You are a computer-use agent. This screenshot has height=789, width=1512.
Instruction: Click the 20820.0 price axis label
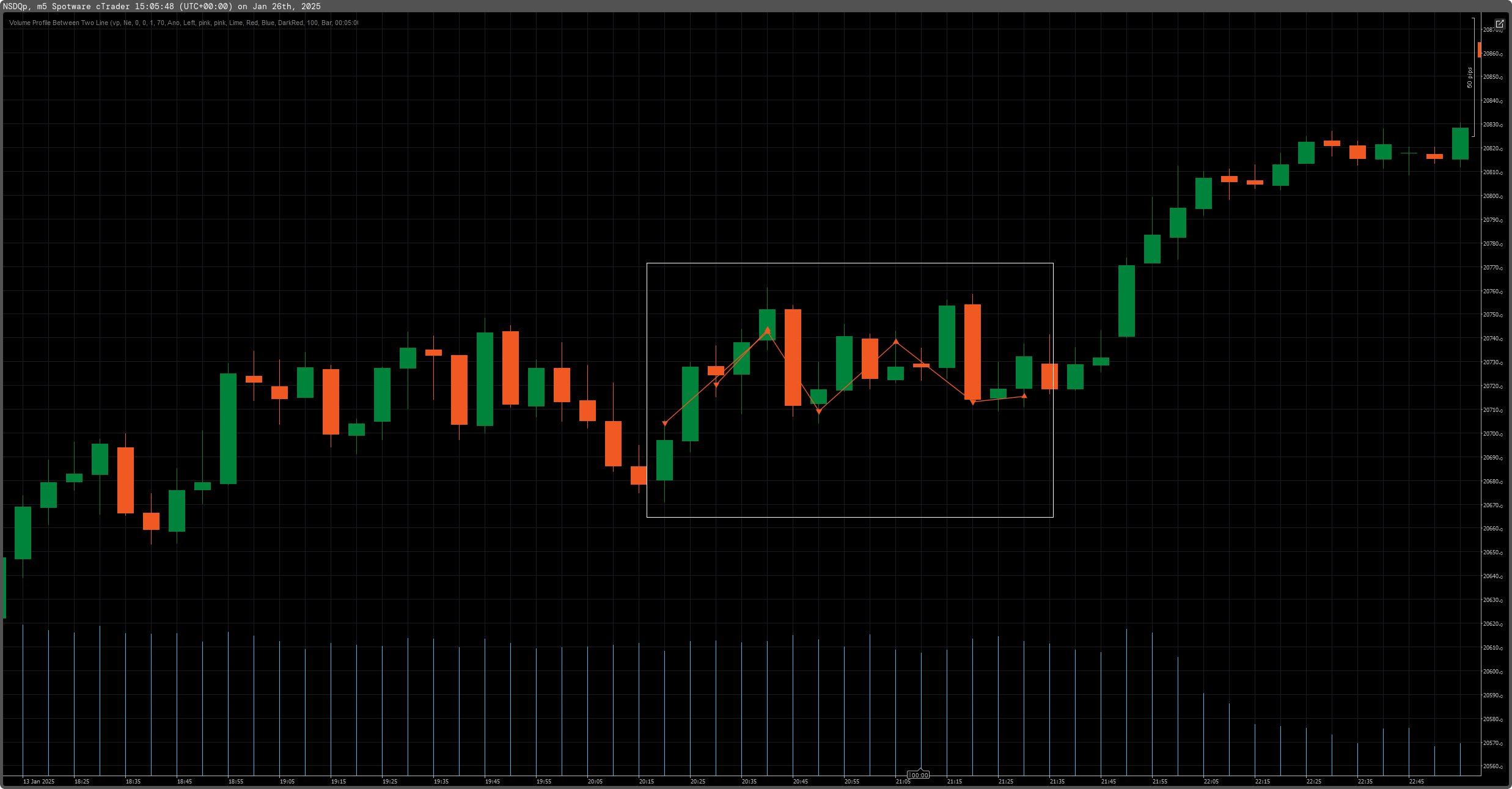coord(1492,149)
